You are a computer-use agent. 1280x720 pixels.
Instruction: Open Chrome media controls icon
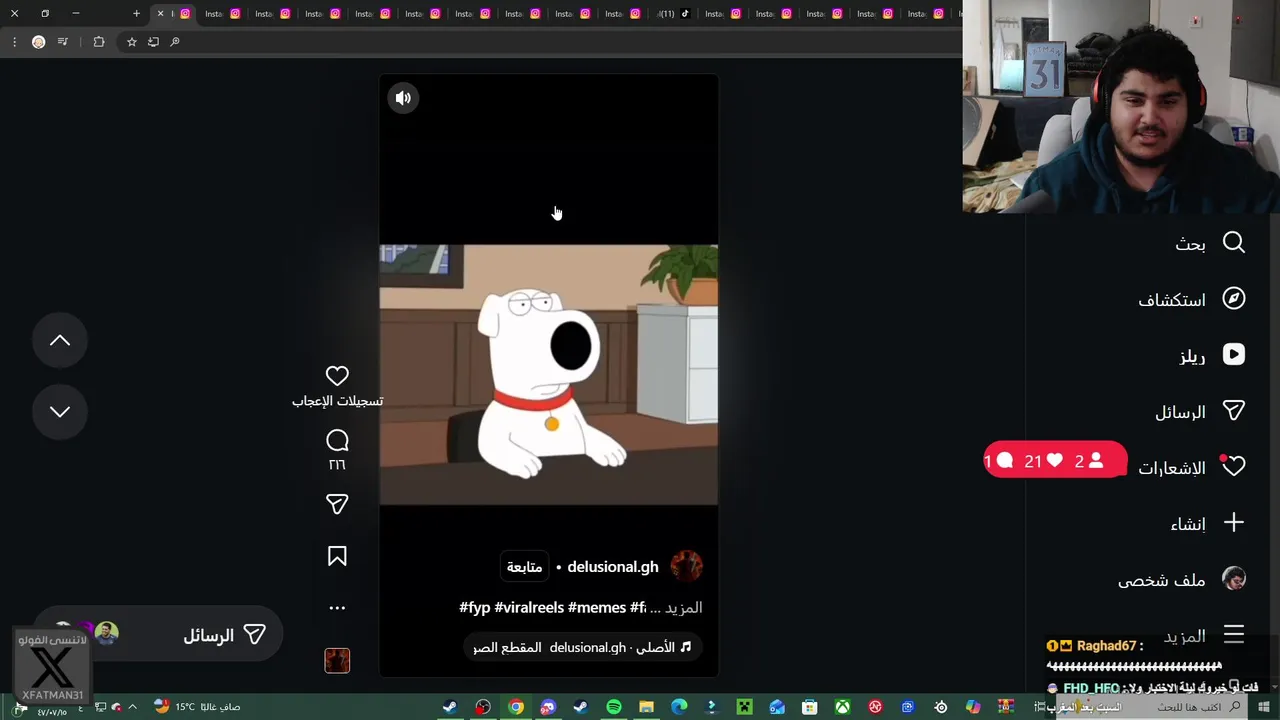(x=63, y=42)
